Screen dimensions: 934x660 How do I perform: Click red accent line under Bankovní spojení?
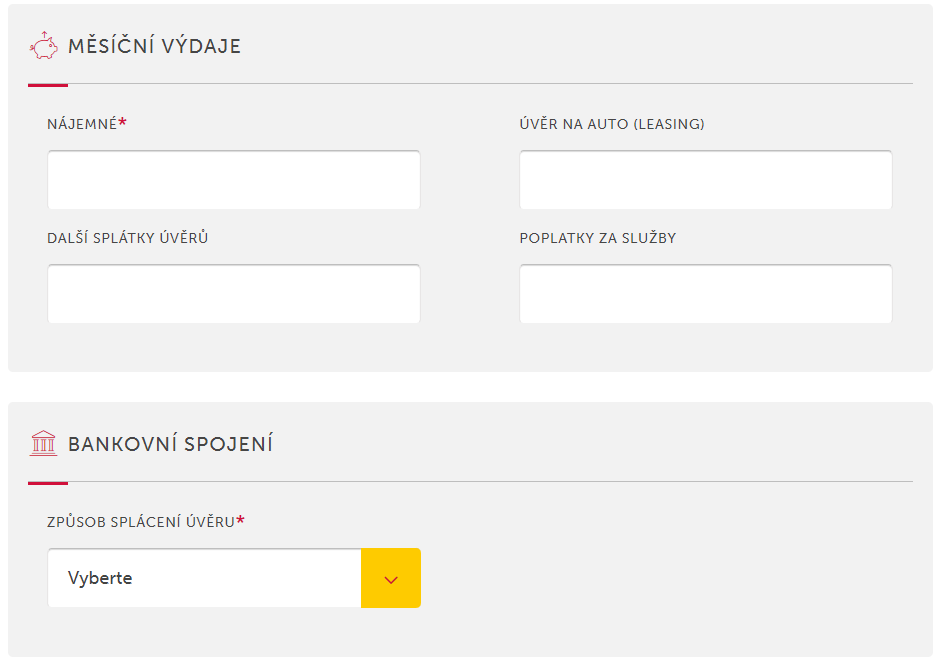pos(48,483)
